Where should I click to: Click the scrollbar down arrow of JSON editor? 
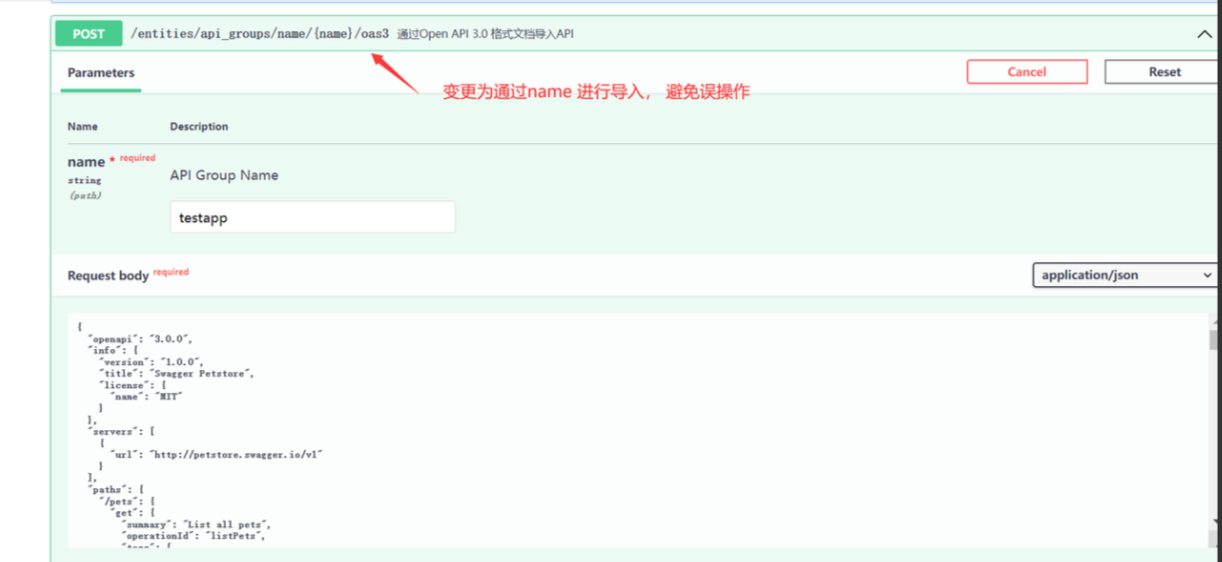pyautogui.click(x=1214, y=538)
